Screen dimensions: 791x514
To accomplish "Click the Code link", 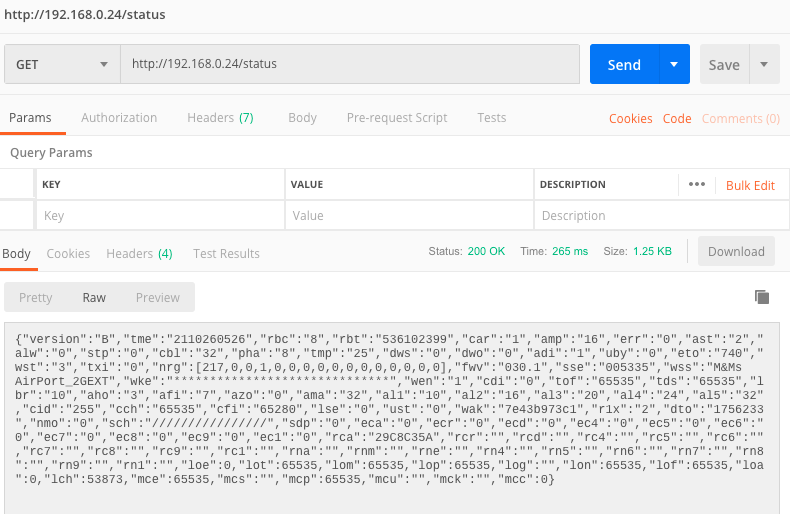I will pos(677,119).
